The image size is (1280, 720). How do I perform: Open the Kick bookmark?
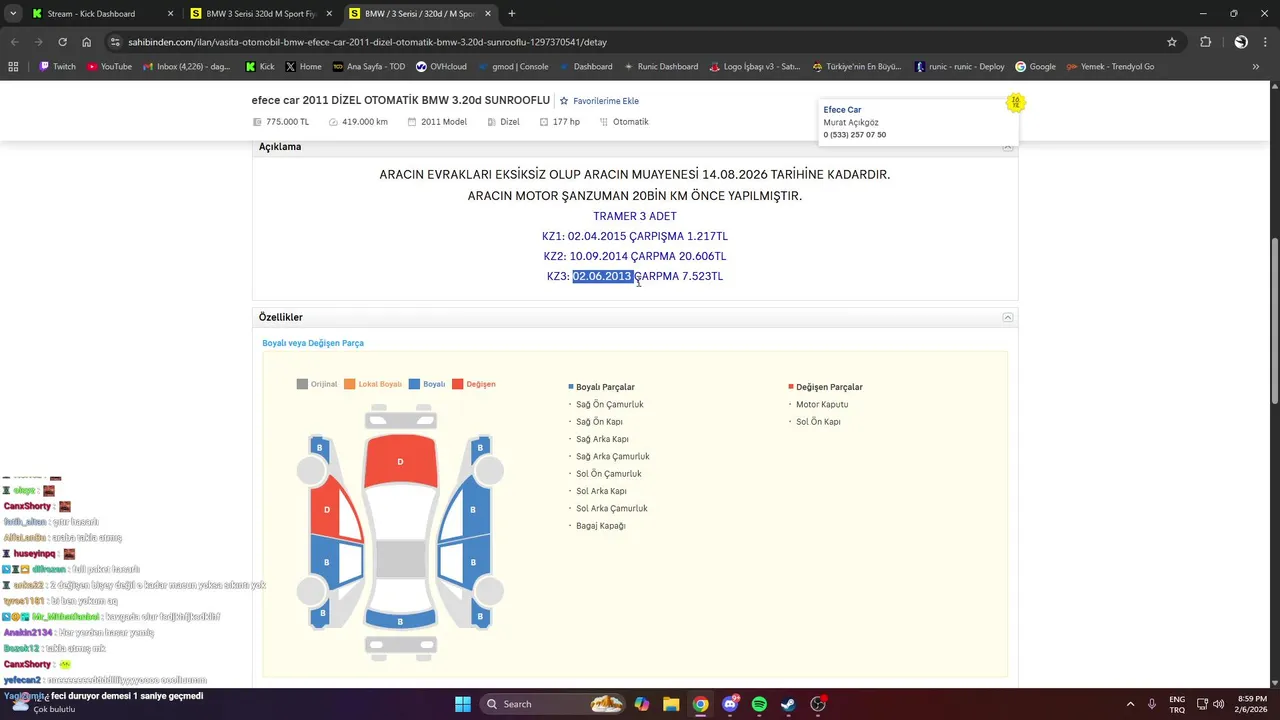tap(260, 67)
